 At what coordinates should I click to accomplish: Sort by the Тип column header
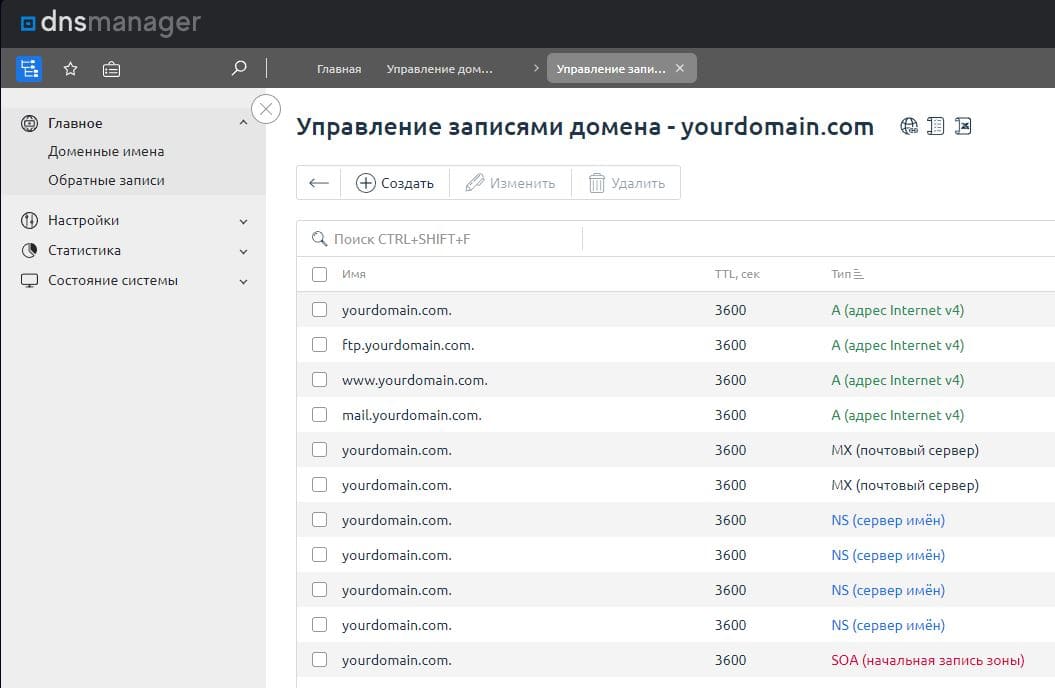847,274
